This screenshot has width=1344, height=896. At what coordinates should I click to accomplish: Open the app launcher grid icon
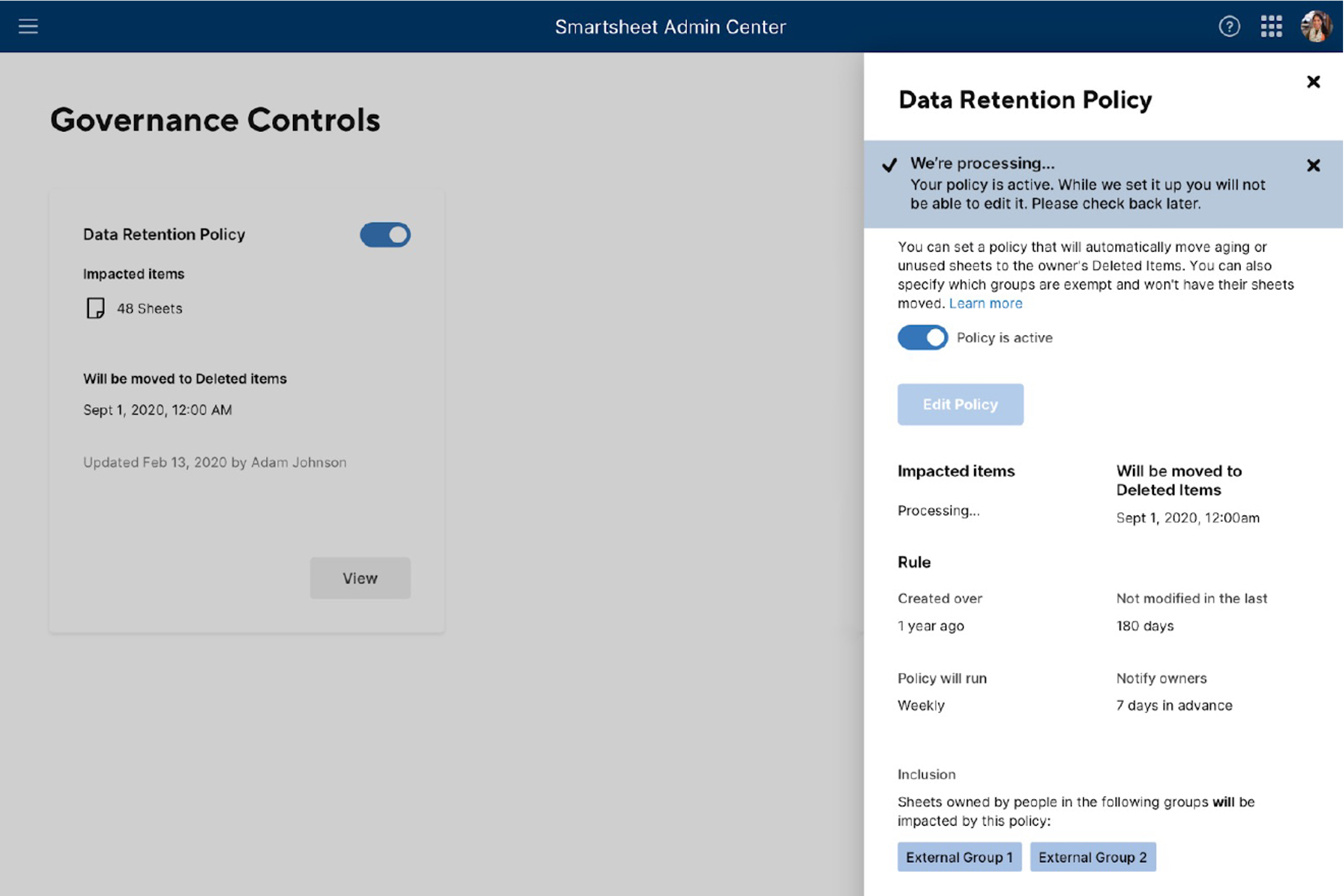point(1271,26)
